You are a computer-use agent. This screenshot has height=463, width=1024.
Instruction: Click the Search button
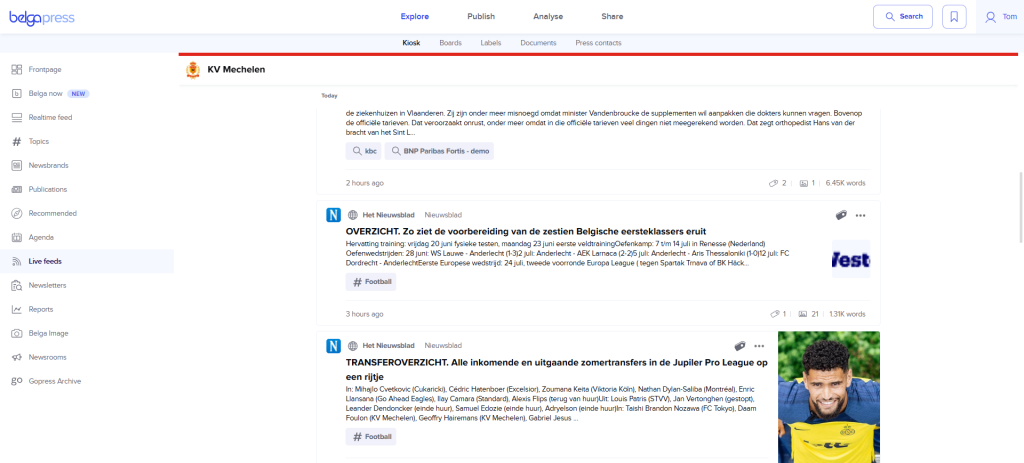point(903,17)
